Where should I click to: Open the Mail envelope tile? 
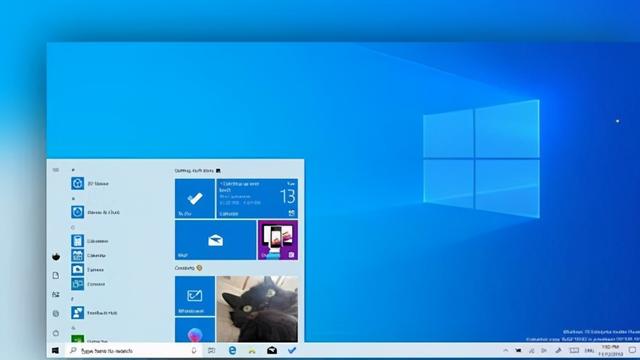(x=216, y=240)
